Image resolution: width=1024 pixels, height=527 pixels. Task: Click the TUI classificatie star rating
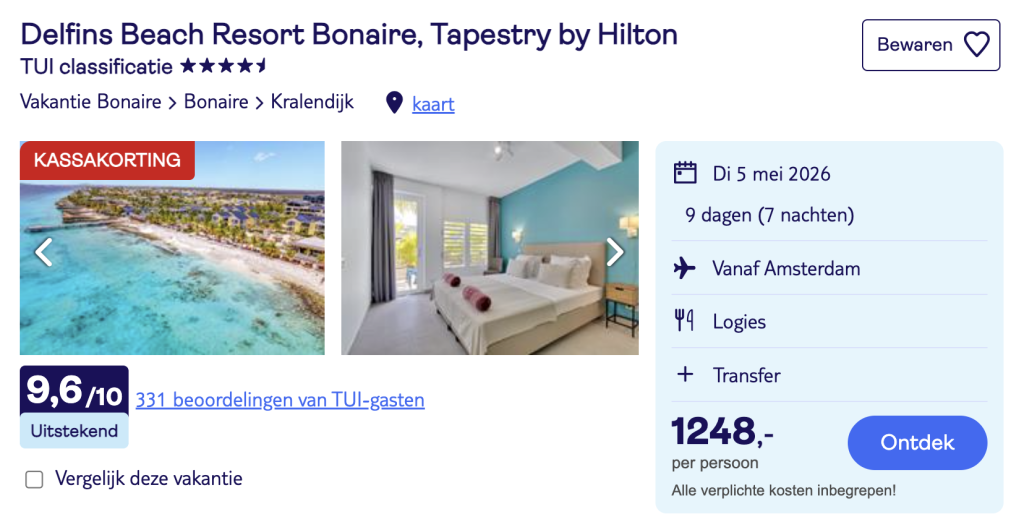coord(224,67)
